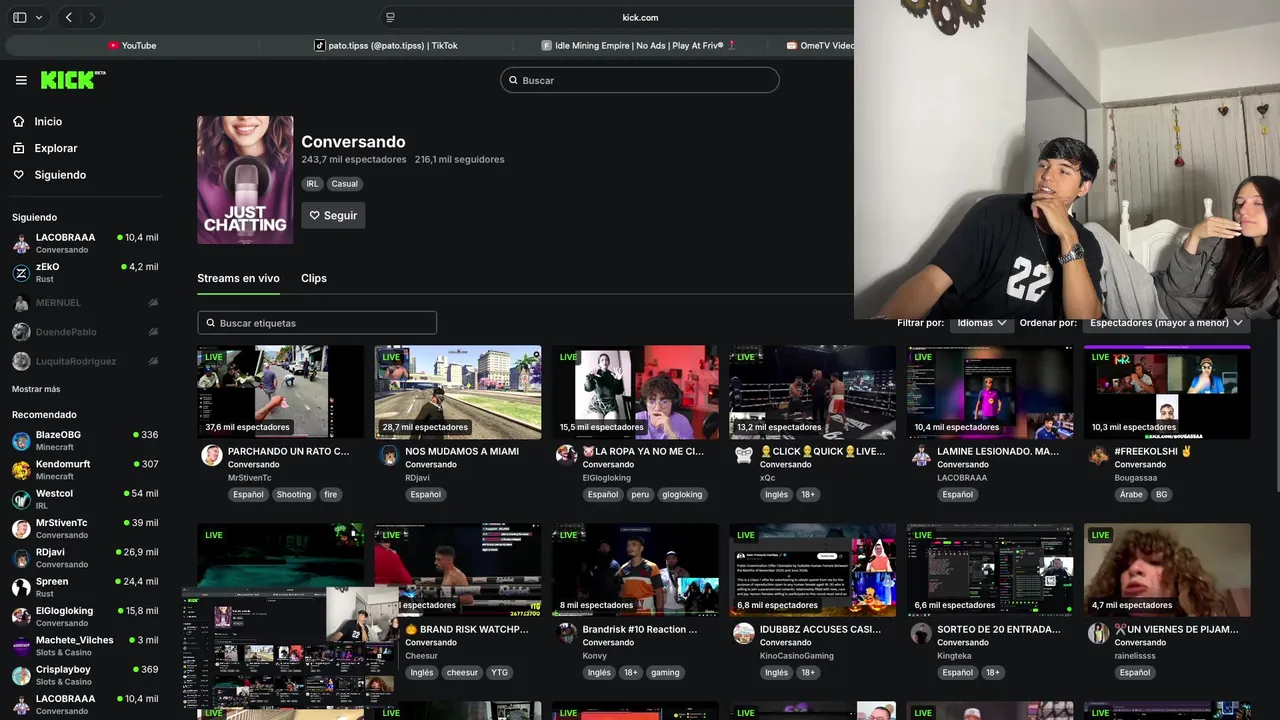Click the Inicio home icon
Image resolution: width=1280 pixels, height=720 pixels.
[19, 121]
